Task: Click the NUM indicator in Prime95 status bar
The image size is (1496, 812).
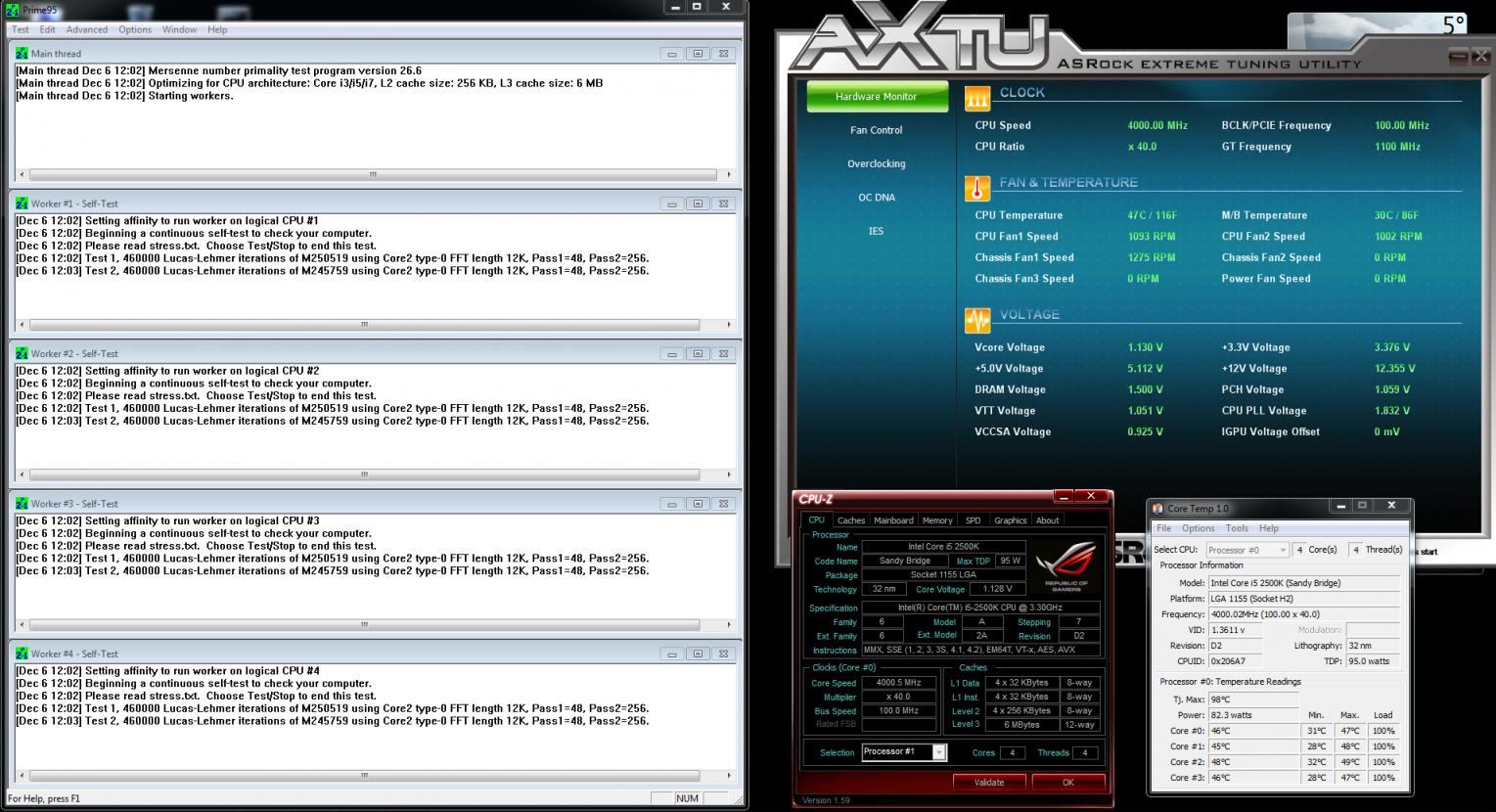Action: tap(688, 798)
